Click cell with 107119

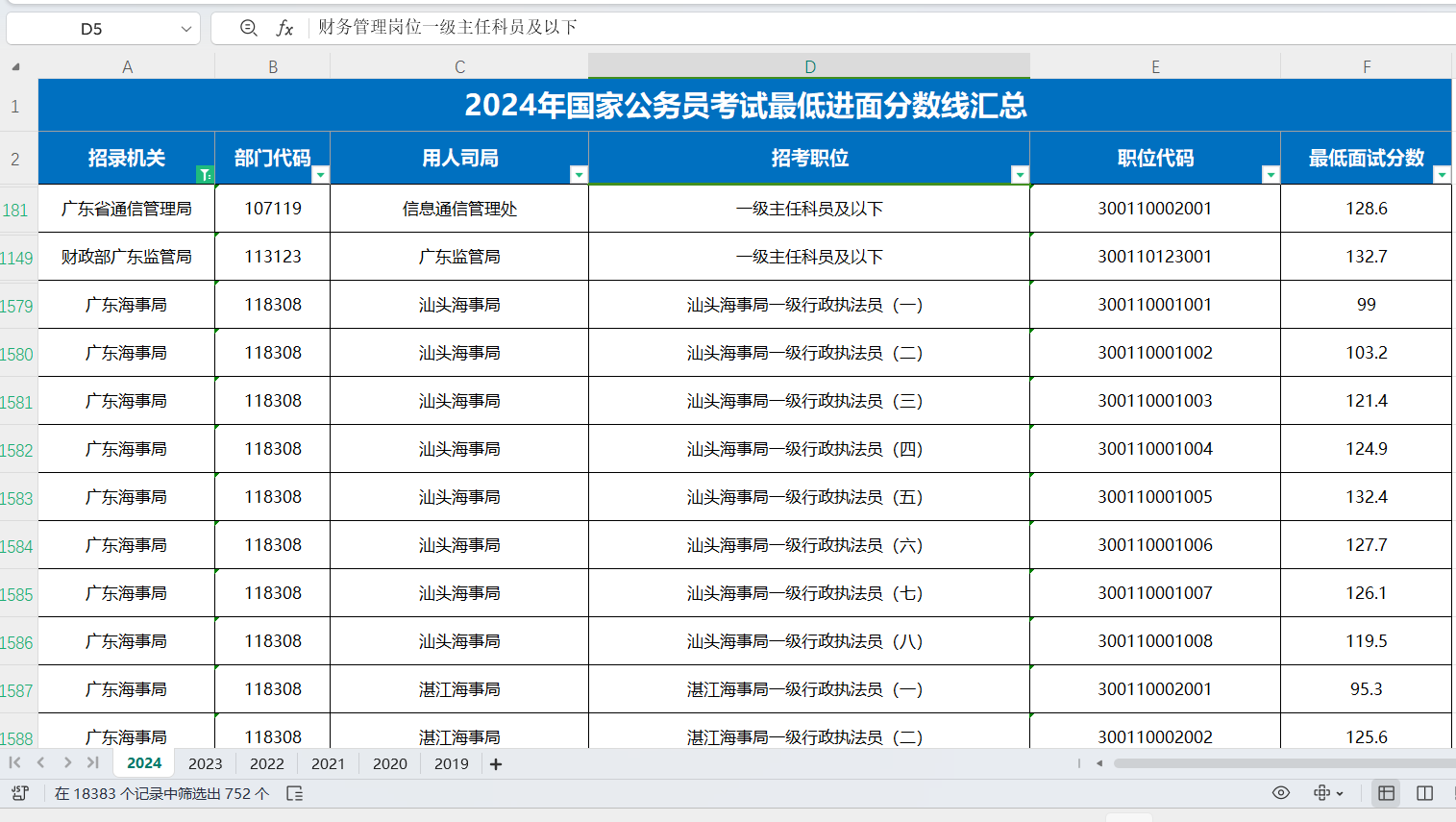point(273,209)
